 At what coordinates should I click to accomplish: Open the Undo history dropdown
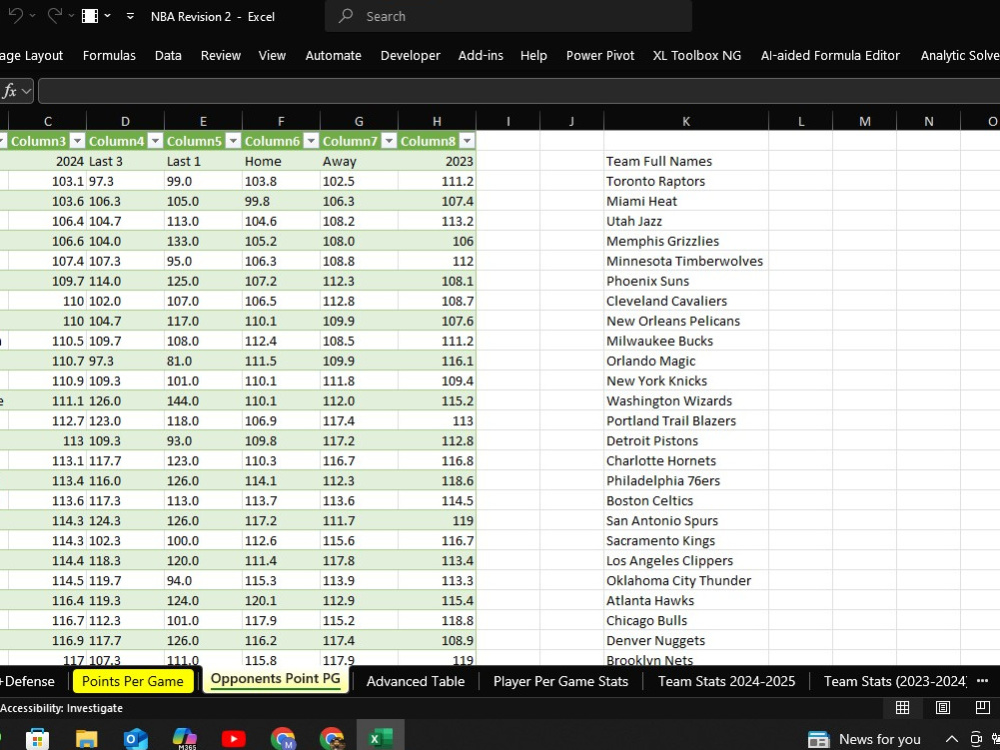pos(33,16)
